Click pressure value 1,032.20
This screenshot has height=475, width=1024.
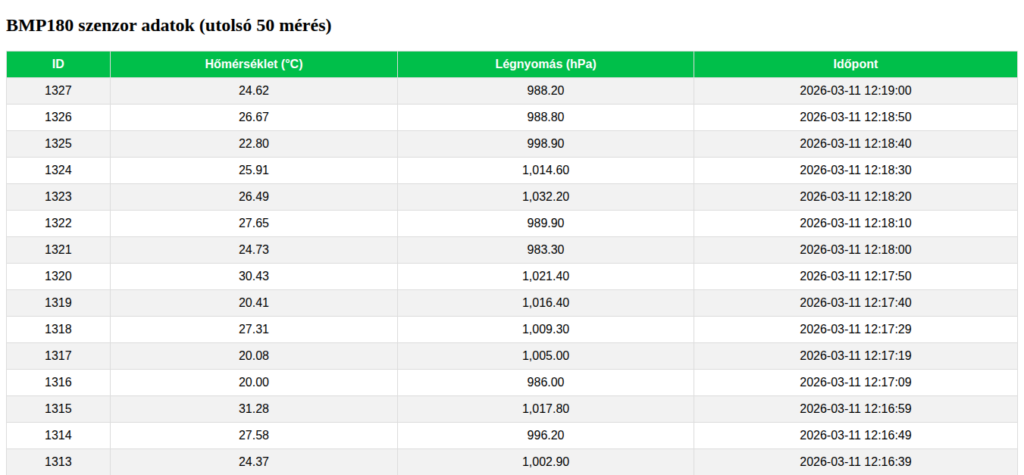(x=545, y=197)
